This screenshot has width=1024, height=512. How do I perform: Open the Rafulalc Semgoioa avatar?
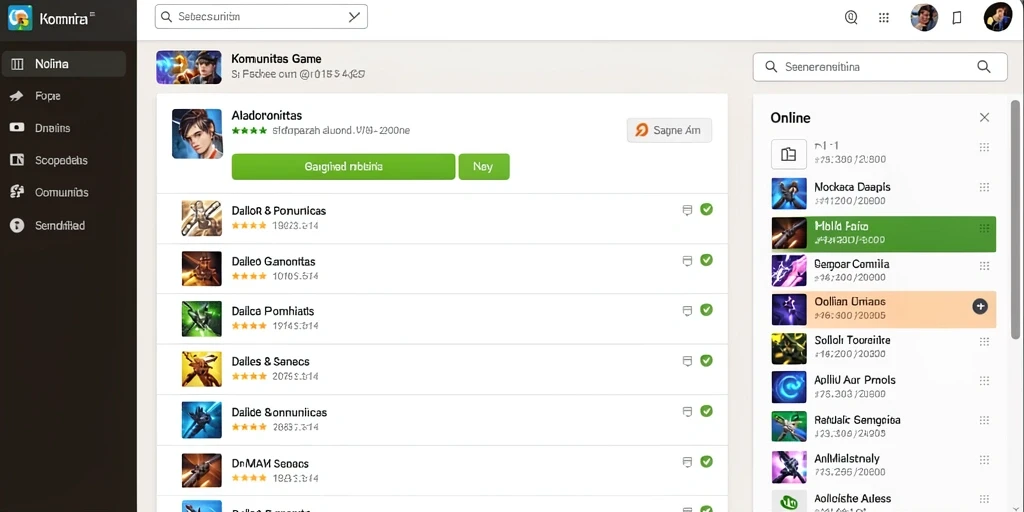[x=789, y=426]
